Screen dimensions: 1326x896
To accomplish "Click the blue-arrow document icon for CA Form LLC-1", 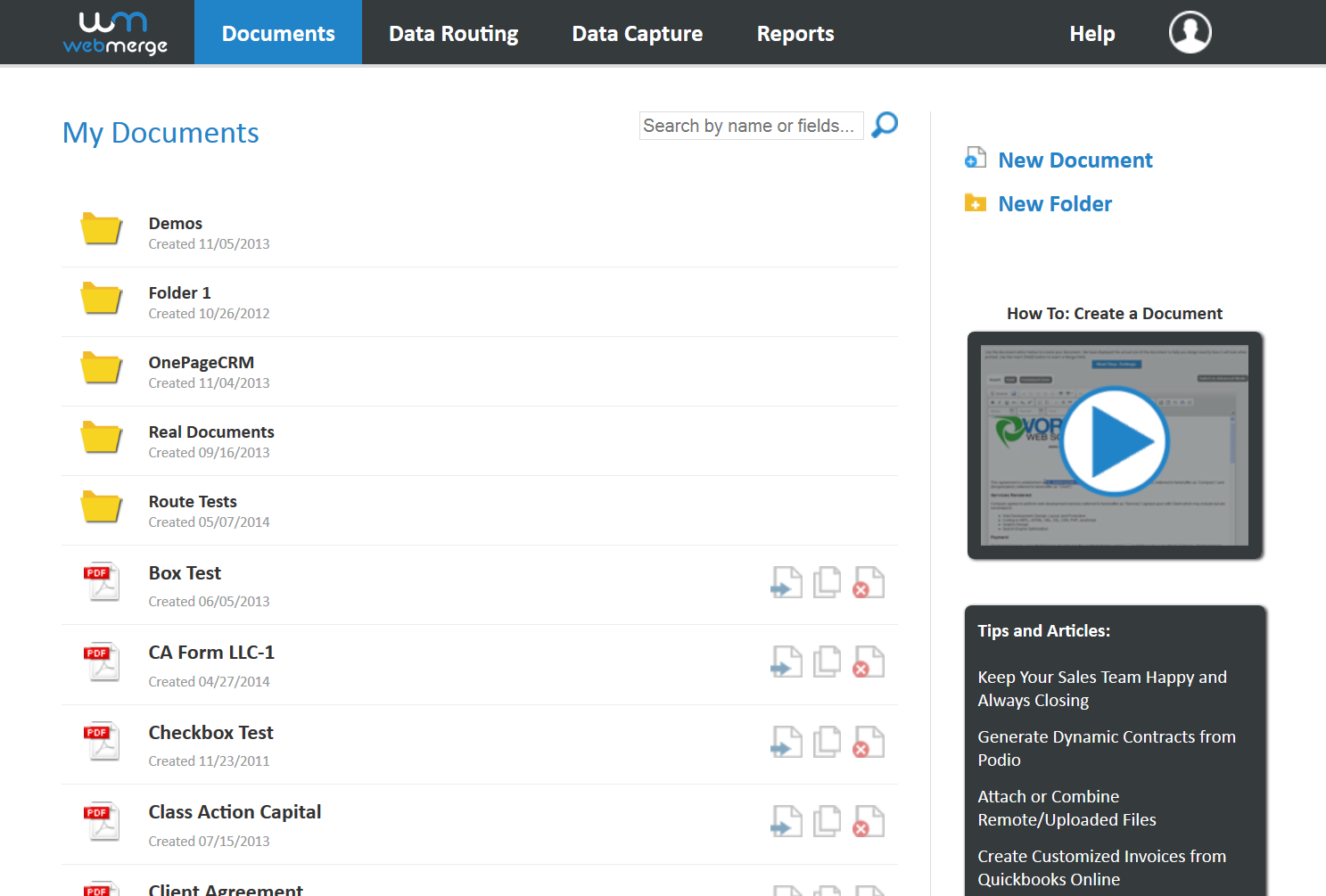I will (787, 662).
